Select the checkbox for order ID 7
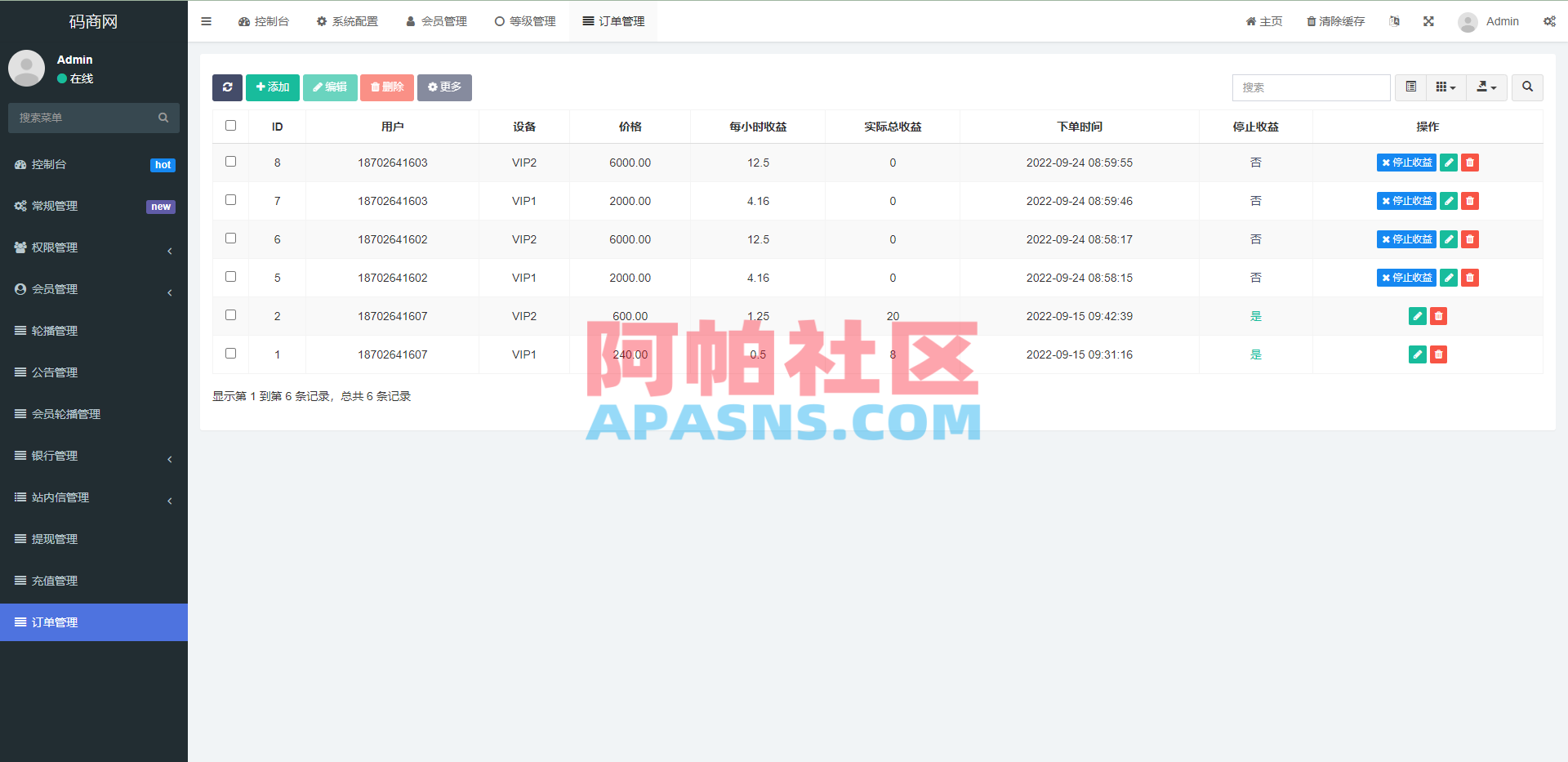The image size is (1568, 762). 230,200
